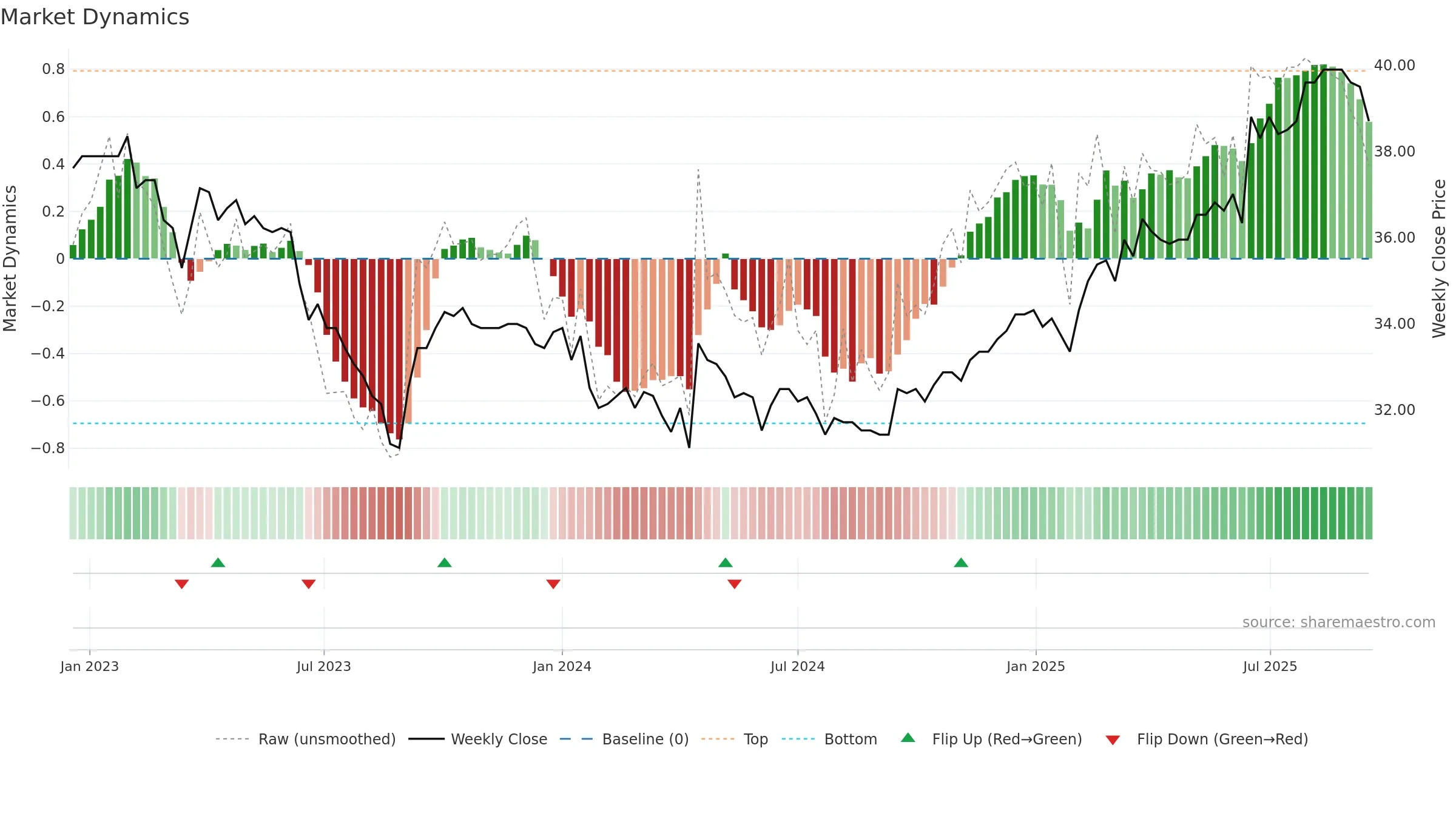The height and width of the screenshot is (819, 1456).
Task: Click the Jan 2024 x-axis label
Action: (x=562, y=666)
